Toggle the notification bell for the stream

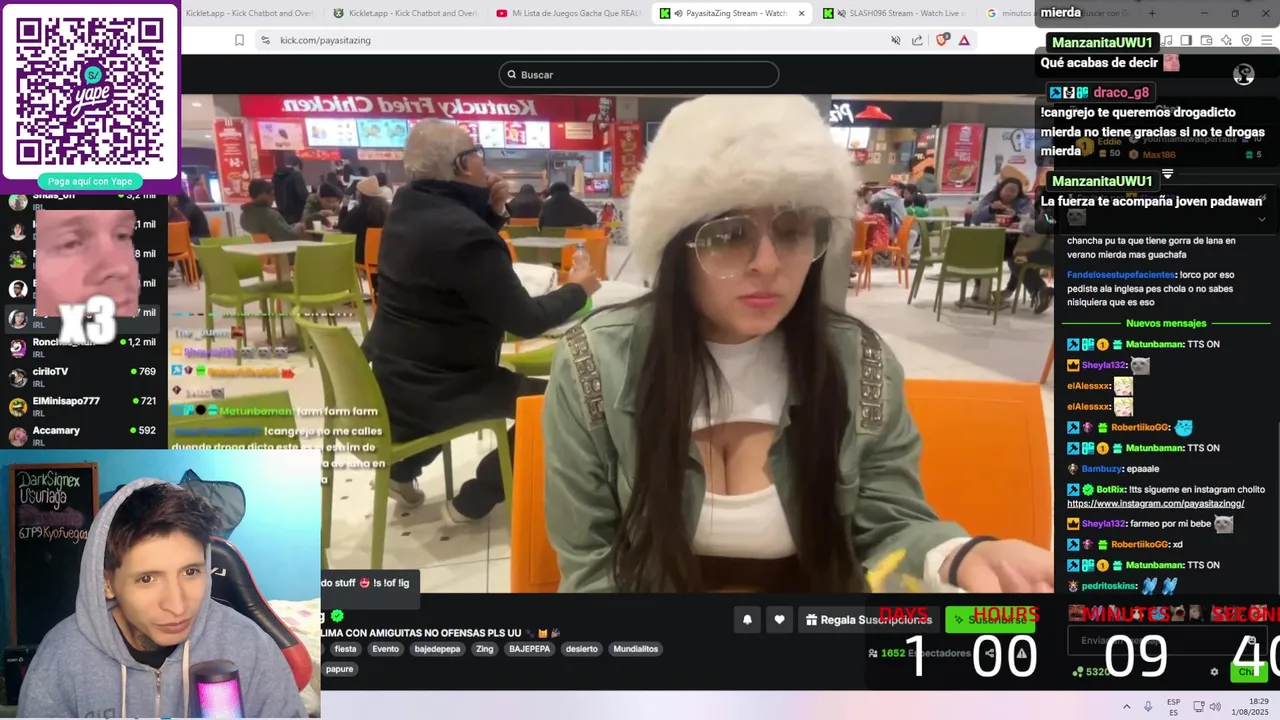pos(747,620)
